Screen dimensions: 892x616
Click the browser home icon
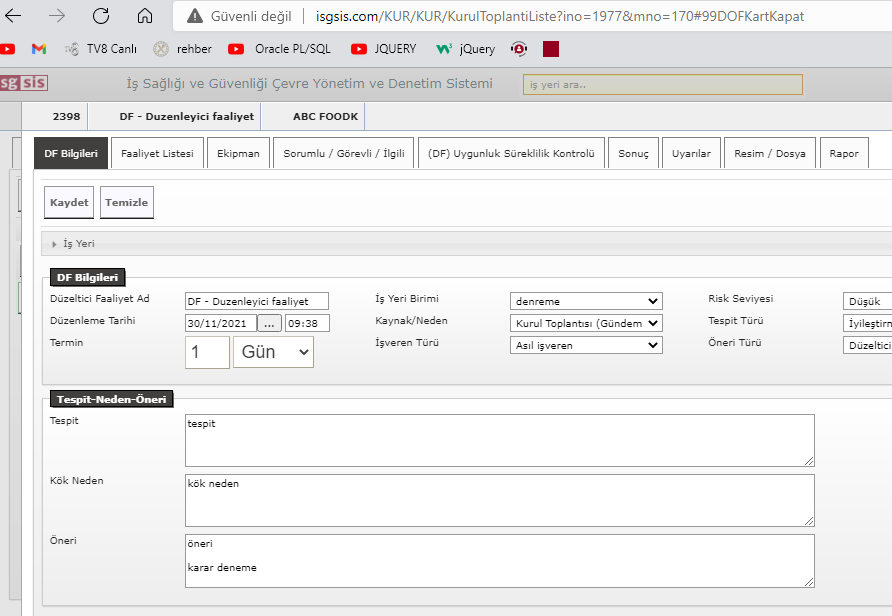(145, 16)
